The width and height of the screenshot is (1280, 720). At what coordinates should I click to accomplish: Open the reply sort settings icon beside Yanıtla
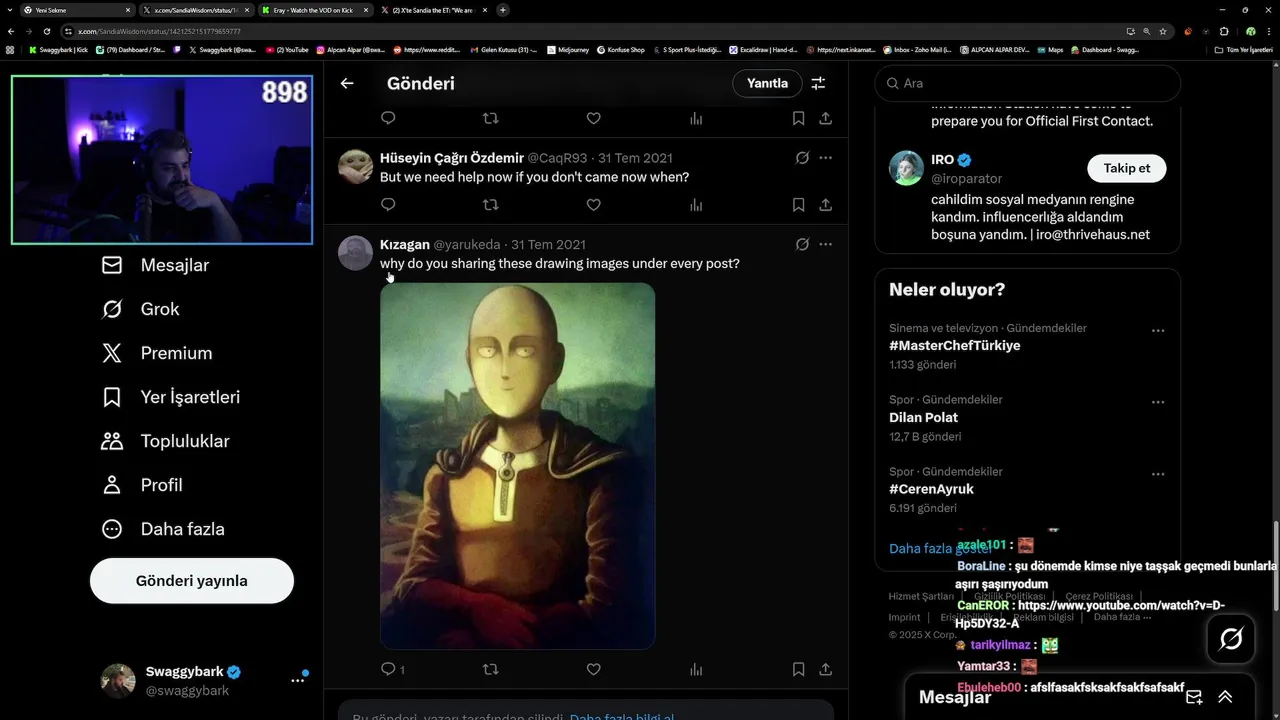point(818,83)
